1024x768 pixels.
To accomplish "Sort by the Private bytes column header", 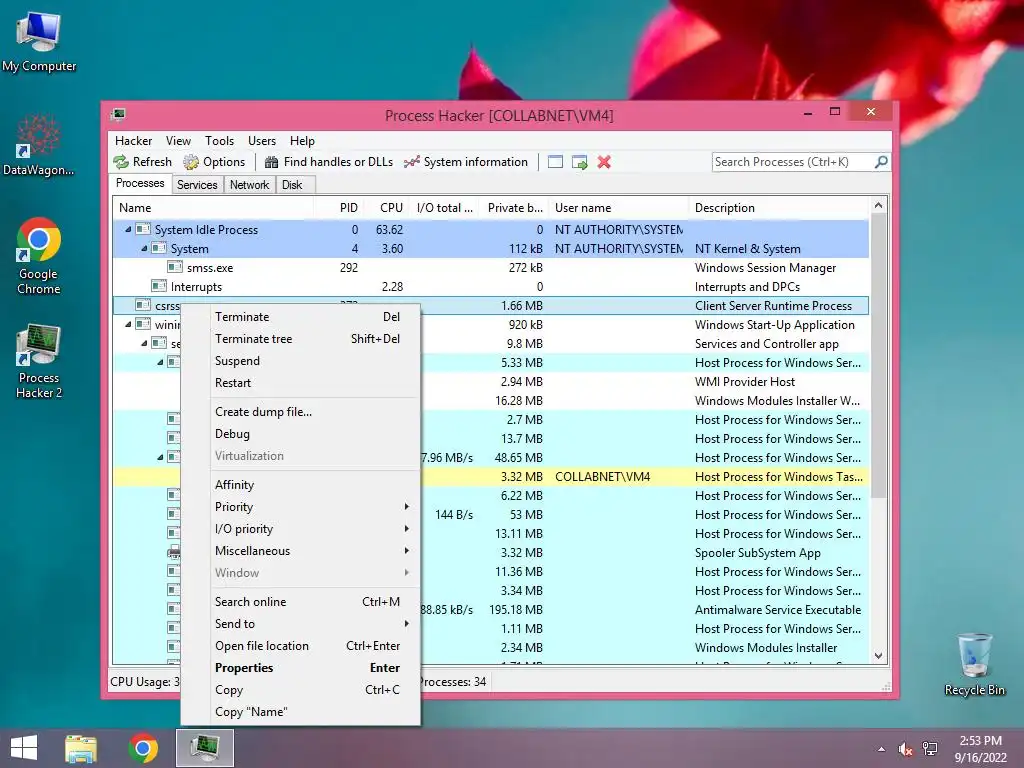I will pos(512,208).
